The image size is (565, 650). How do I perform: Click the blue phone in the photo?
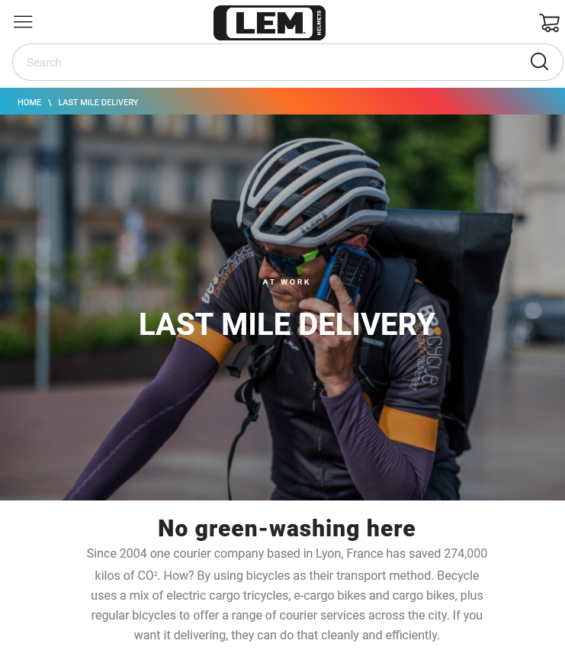pos(342,274)
